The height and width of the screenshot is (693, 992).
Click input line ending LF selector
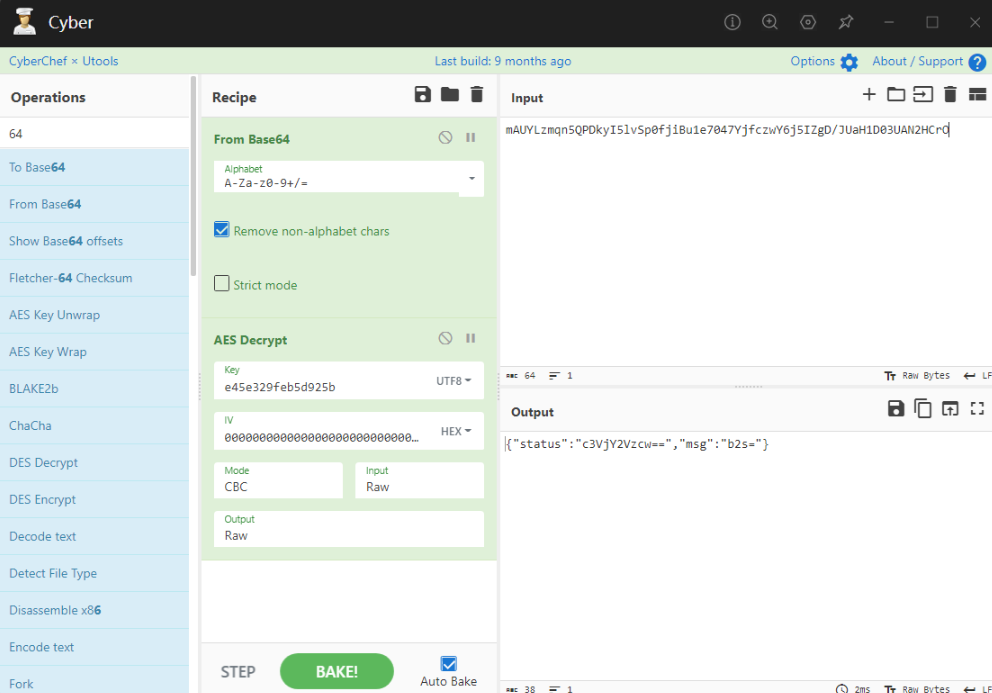[x=977, y=376]
